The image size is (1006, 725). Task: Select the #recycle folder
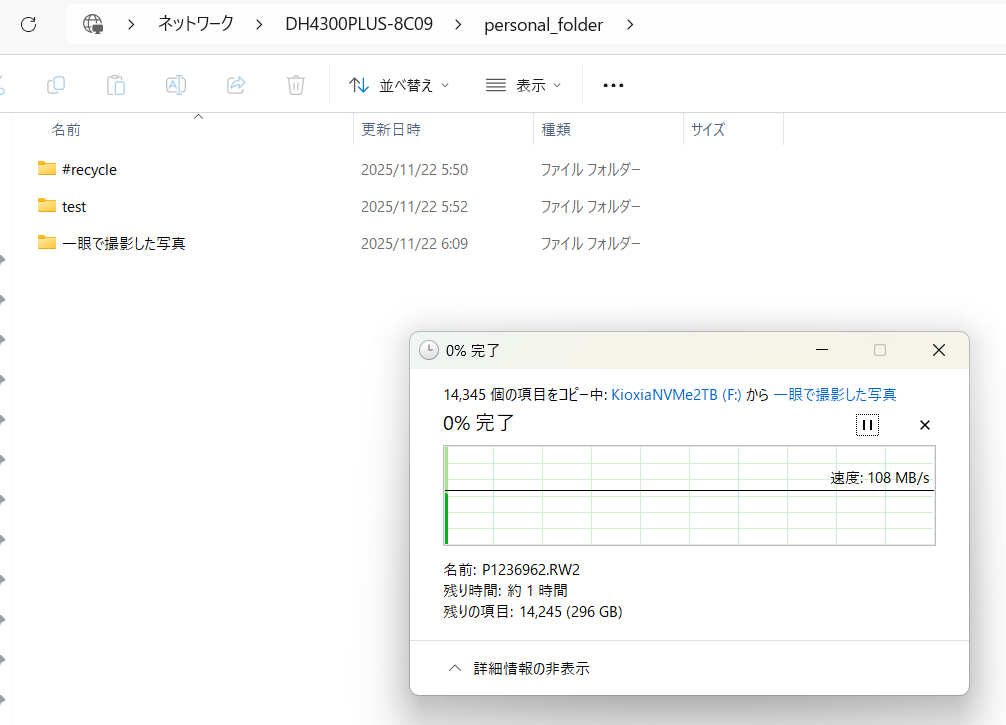pyautogui.click(x=89, y=170)
